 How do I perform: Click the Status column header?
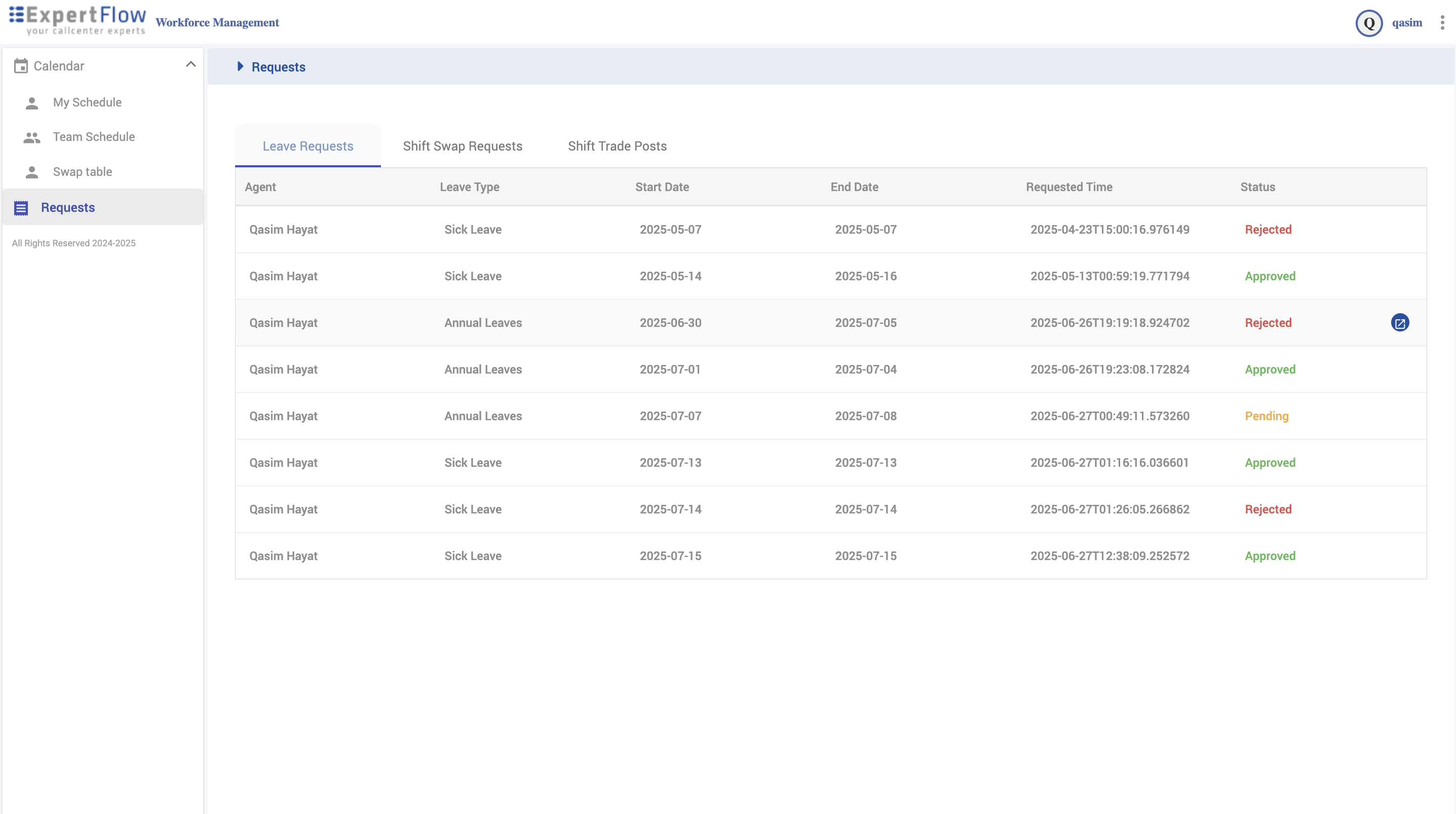[x=1257, y=187]
